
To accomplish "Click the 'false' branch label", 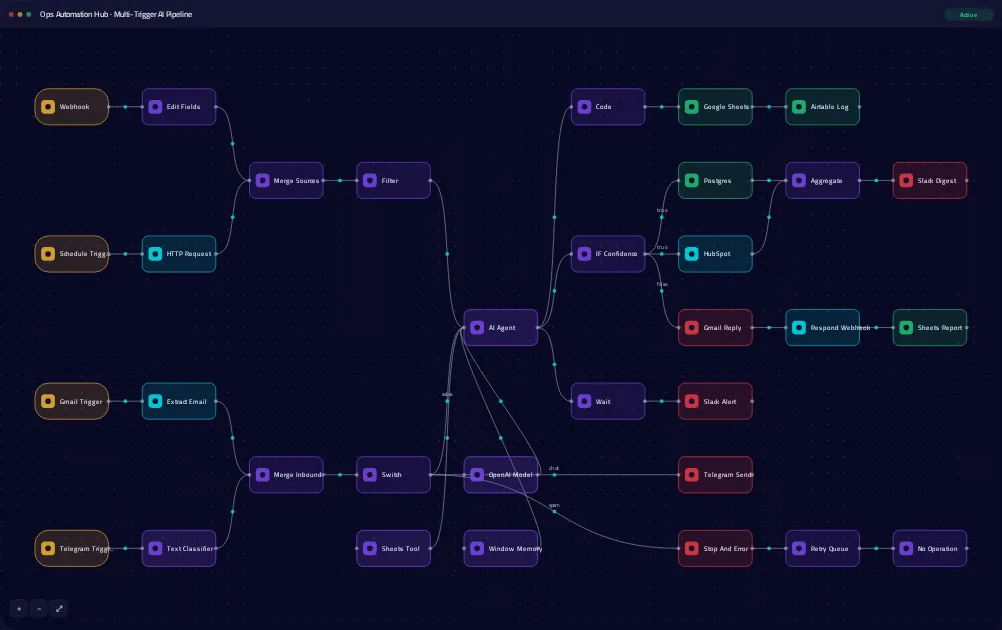I will (x=662, y=284).
